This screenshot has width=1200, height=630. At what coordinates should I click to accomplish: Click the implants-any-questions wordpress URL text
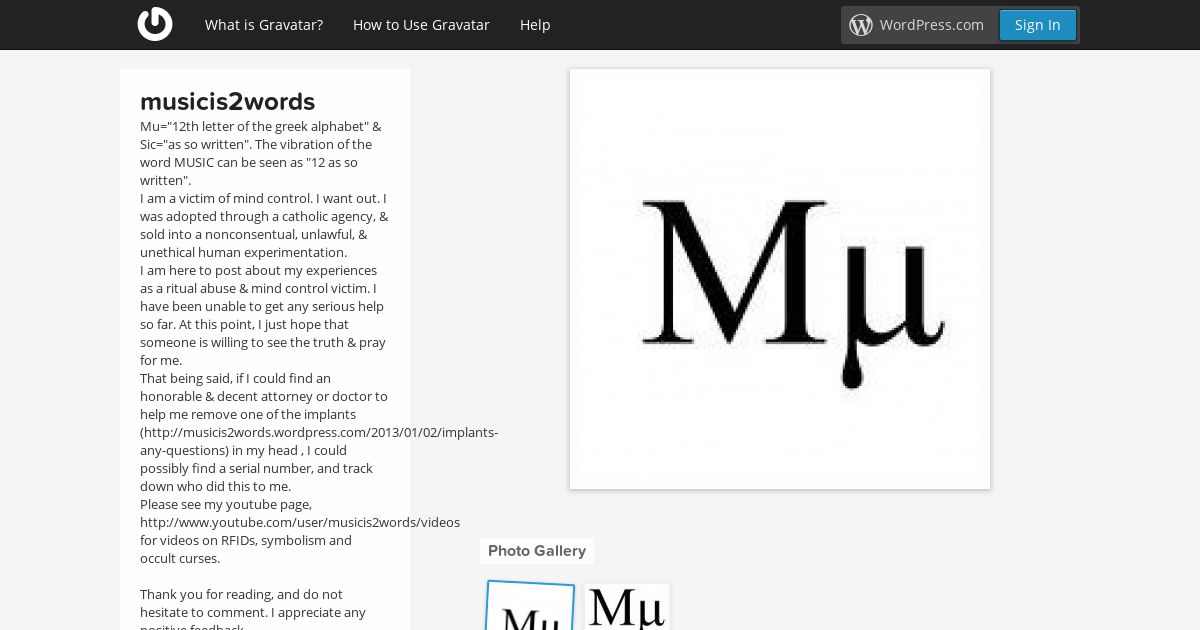[x=319, y=441]
